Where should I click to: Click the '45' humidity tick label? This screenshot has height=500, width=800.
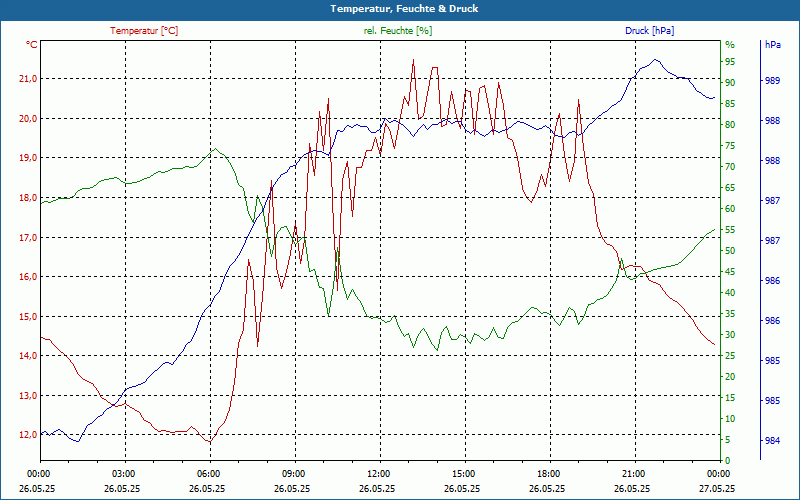tap(730, 272)
